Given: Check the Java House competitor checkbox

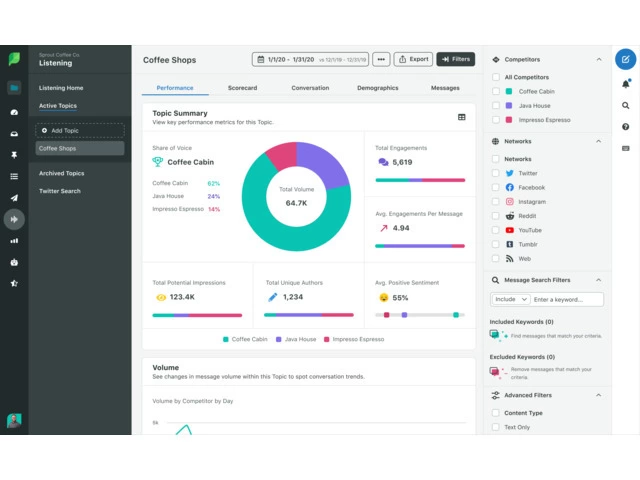Looking at the screenshot, I should click(x=496, y=106).
